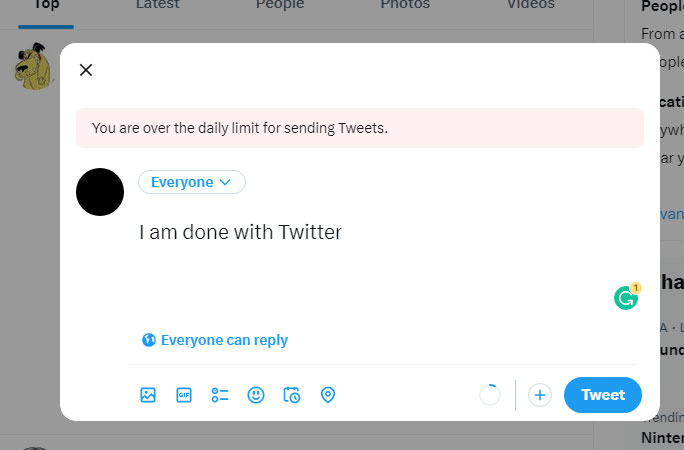Click the globe icon beside Everyone can reply
Screen dimensions: 684x450
149,340
